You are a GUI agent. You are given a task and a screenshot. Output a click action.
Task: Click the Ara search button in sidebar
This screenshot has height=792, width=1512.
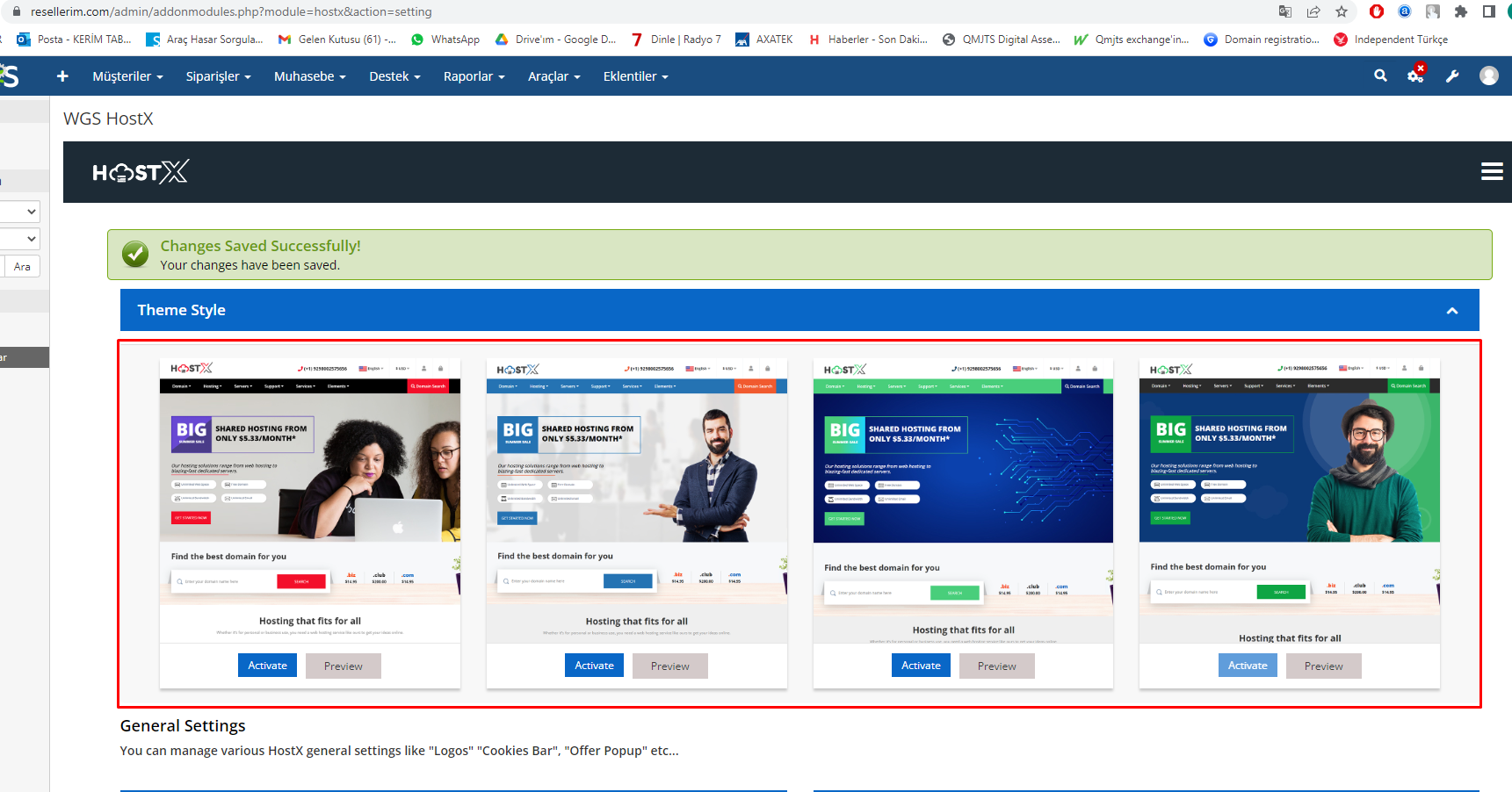click(22, 267)
